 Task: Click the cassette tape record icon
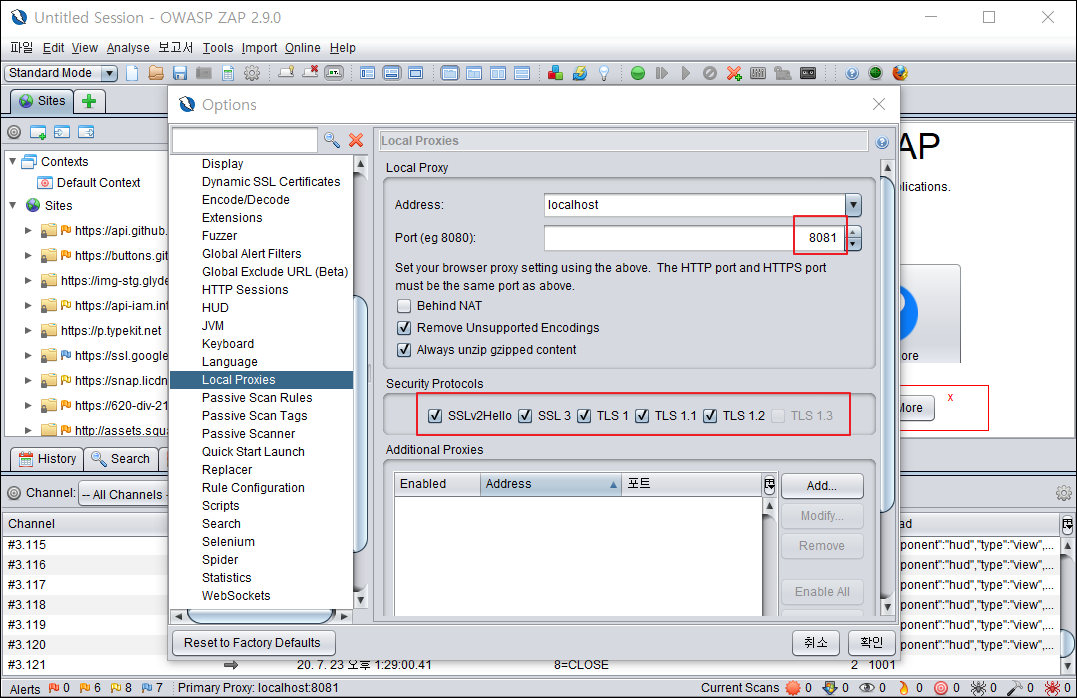click(x=808, y=73)
